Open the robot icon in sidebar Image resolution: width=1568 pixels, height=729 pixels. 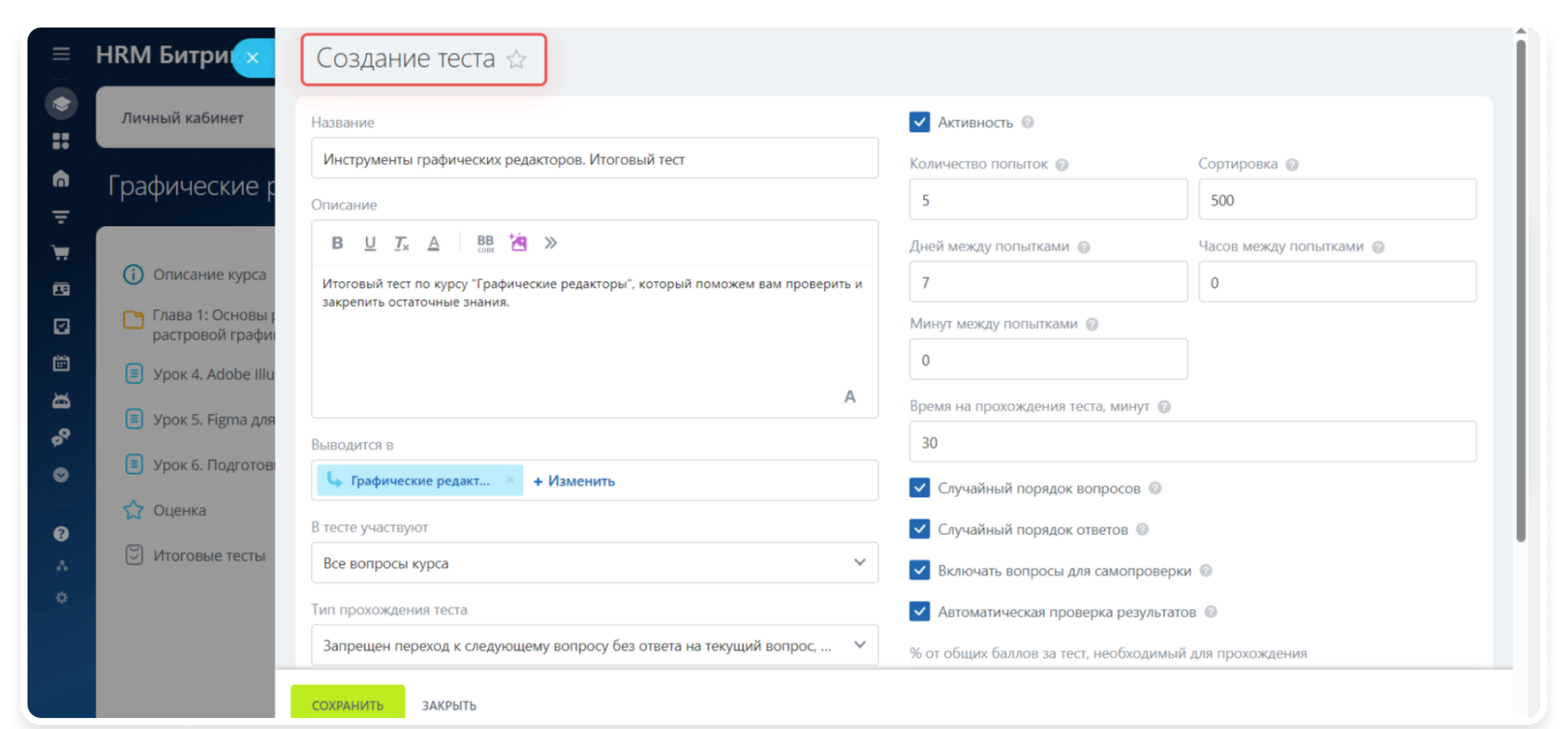pyautogui.click(x=61, y=400)
